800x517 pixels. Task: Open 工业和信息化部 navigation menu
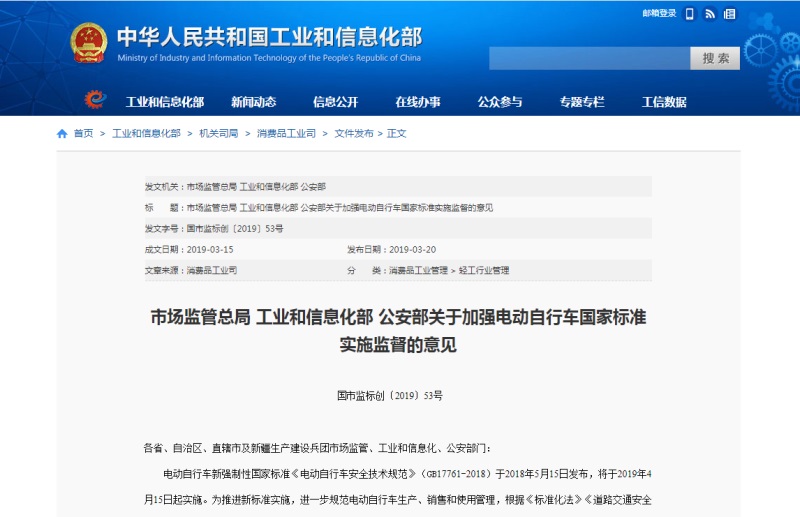pos(165,102)
